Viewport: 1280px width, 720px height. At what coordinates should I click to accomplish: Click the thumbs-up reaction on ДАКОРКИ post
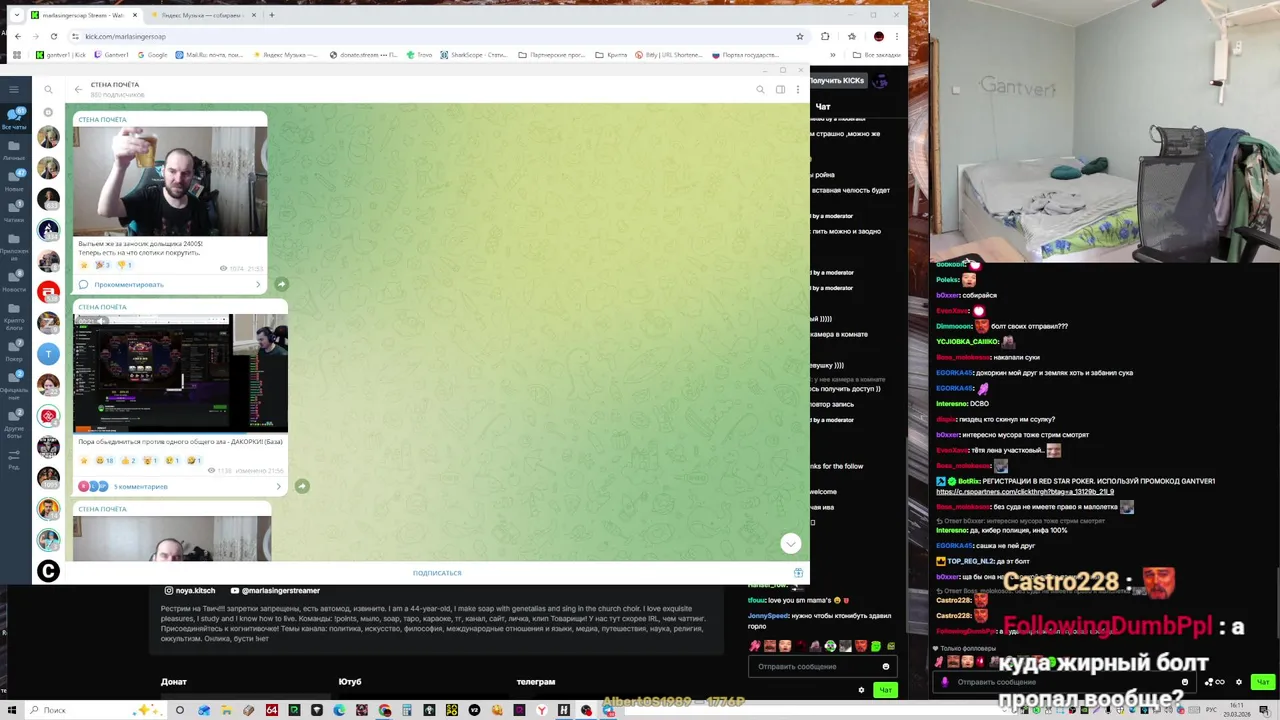130,461
